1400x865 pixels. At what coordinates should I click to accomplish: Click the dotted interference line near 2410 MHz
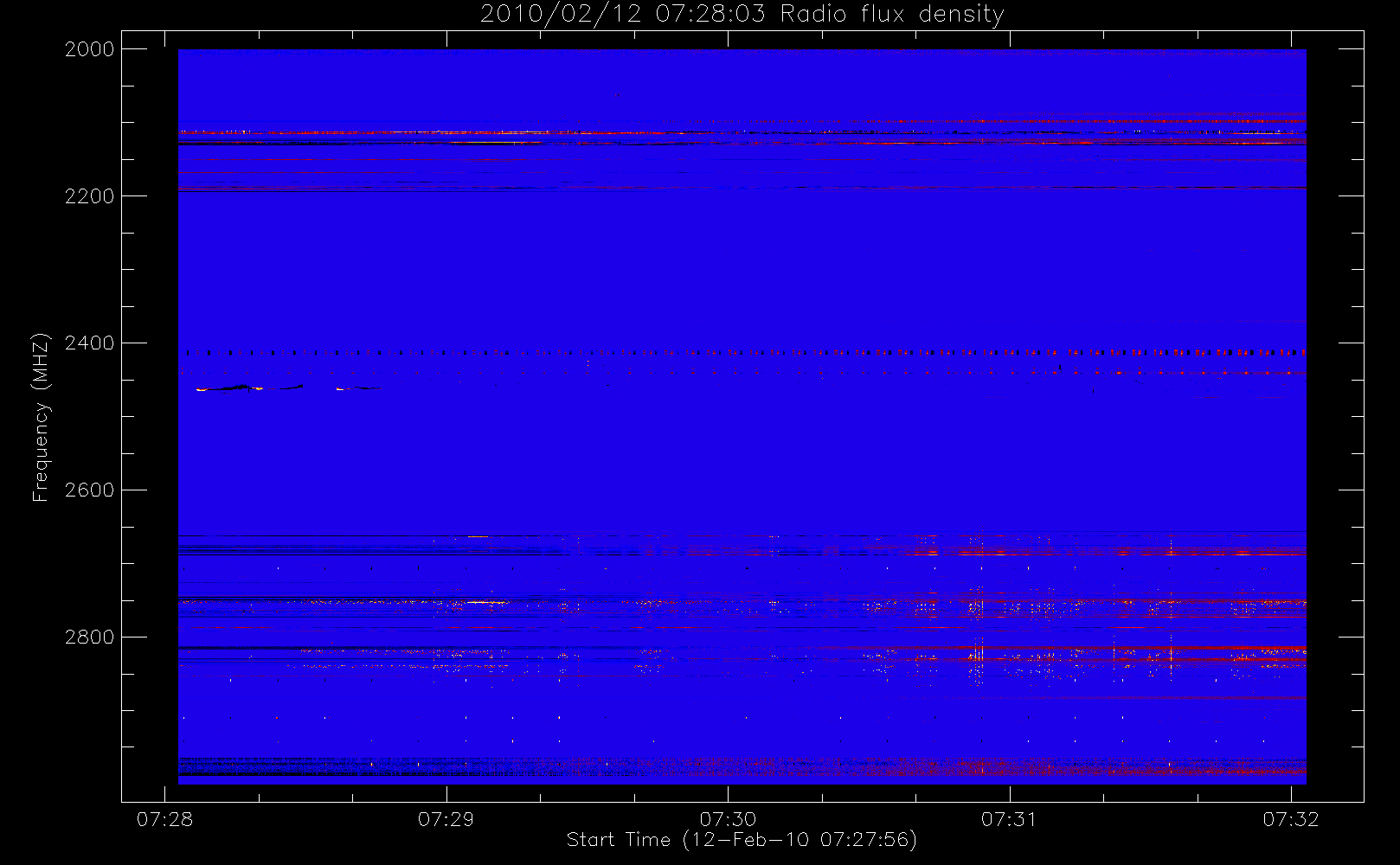[742, 352]
